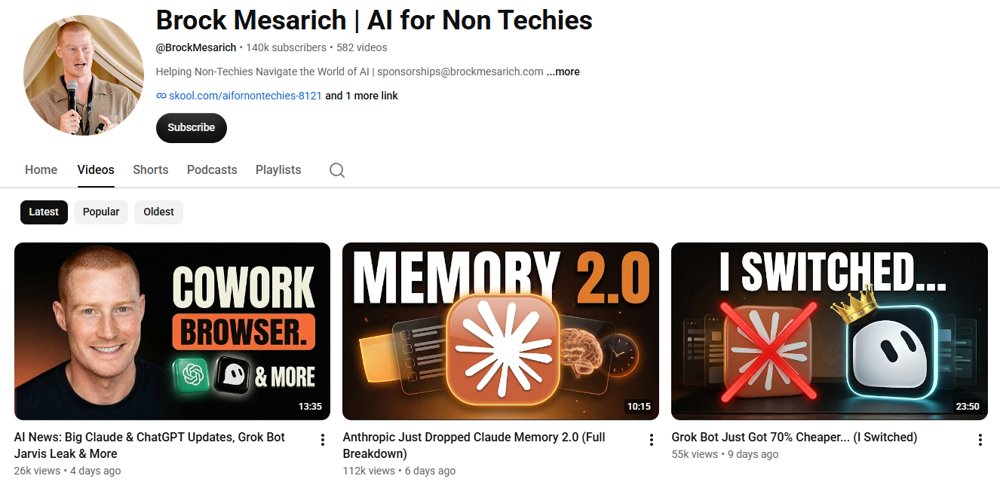Click '112k views • 6 days ago' text

399,471
